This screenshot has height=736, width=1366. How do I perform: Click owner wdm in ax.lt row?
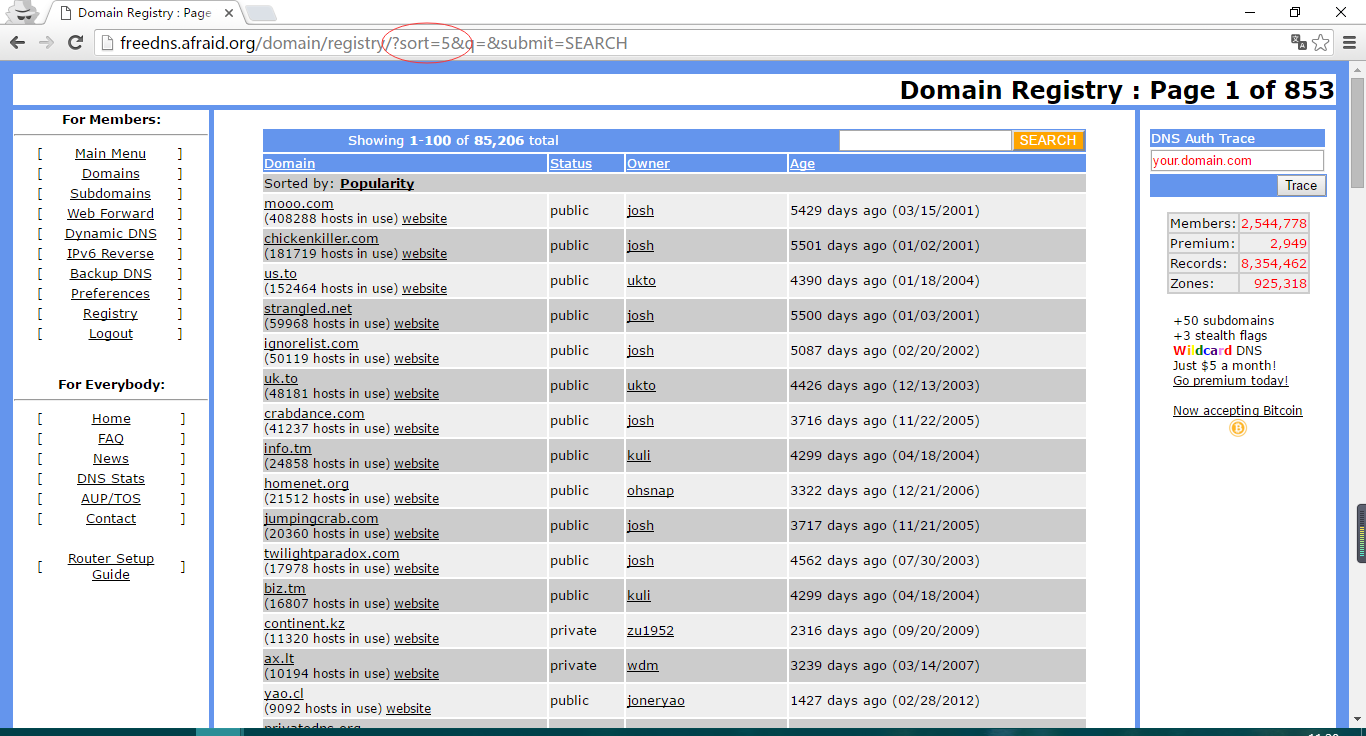(643, 666)
